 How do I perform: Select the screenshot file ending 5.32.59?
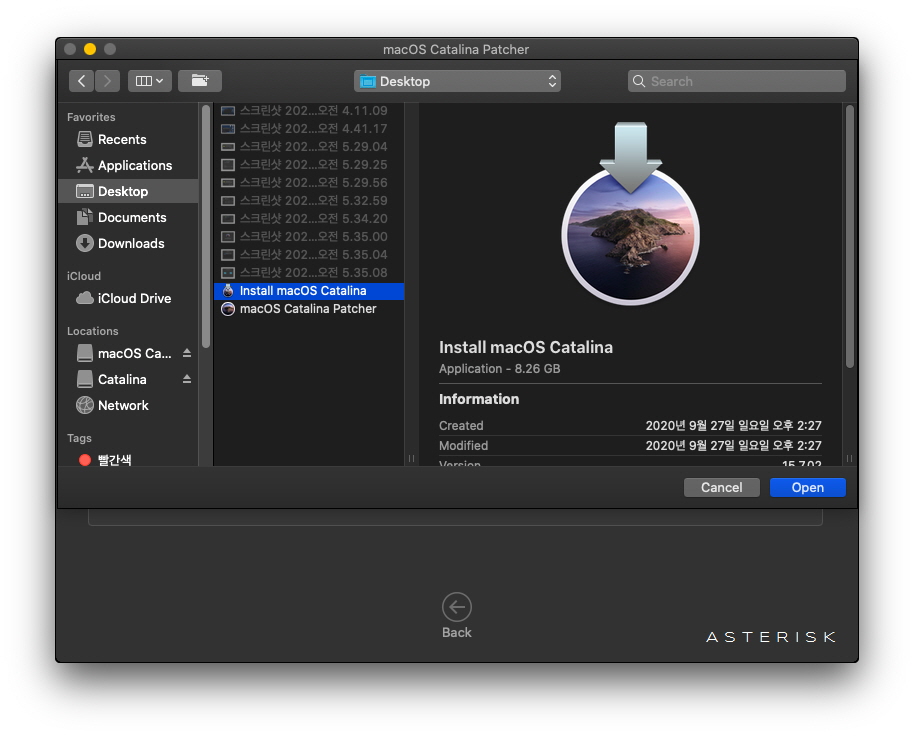309,200
